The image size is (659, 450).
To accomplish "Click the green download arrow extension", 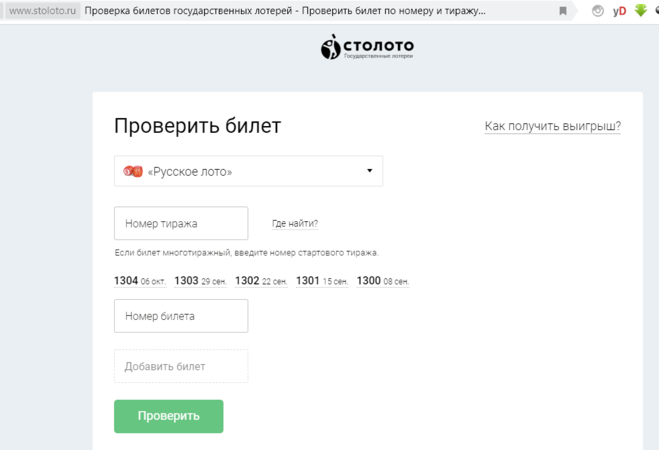I will 640,11.
